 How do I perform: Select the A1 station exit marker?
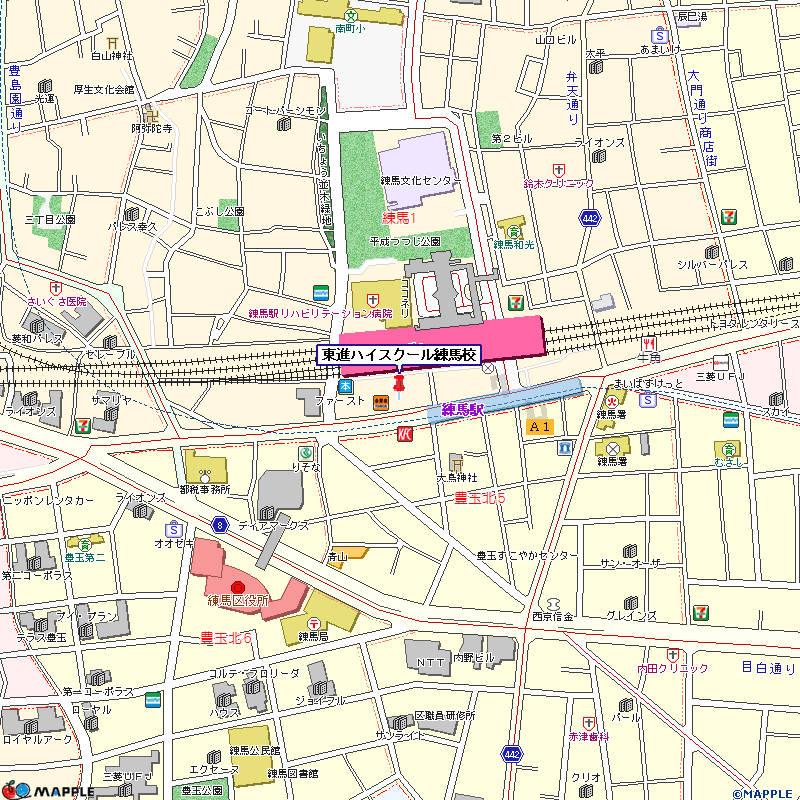click(539, 427)
